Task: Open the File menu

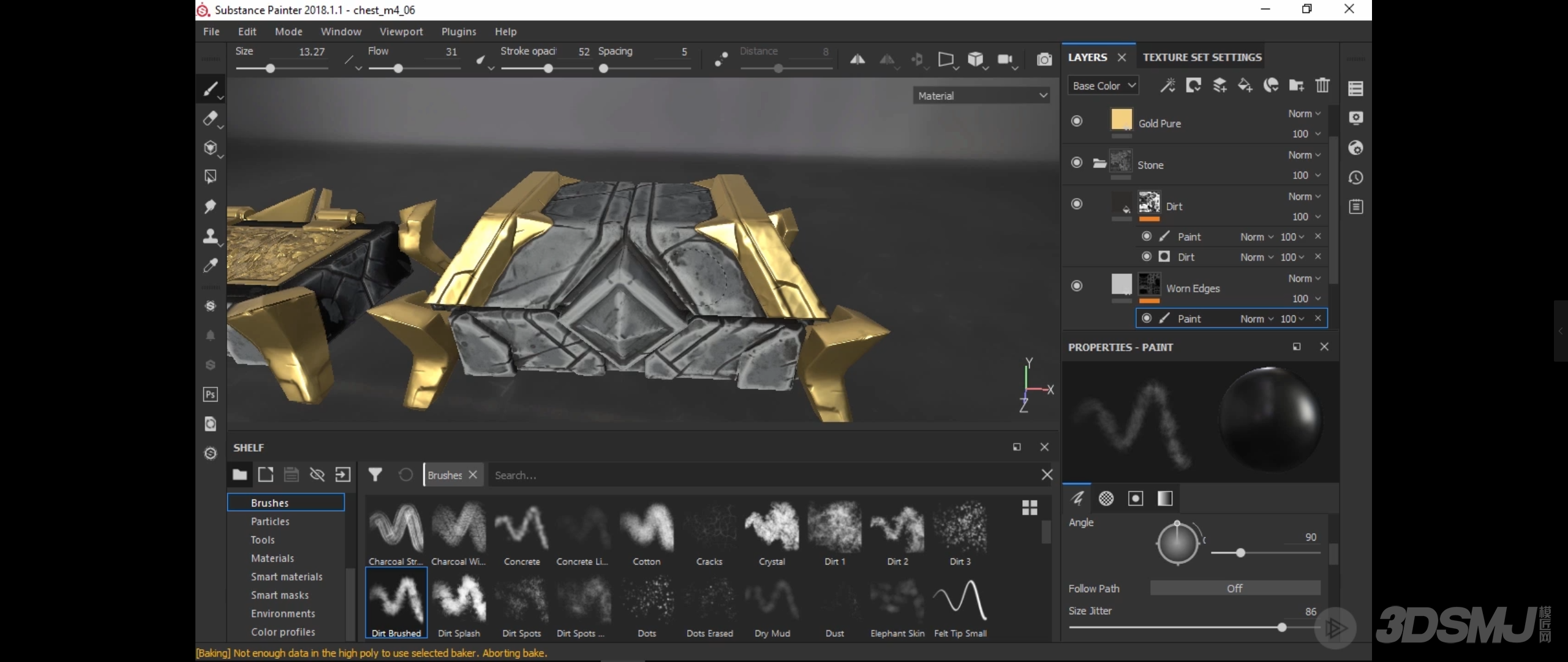Action: pos(211,31)
